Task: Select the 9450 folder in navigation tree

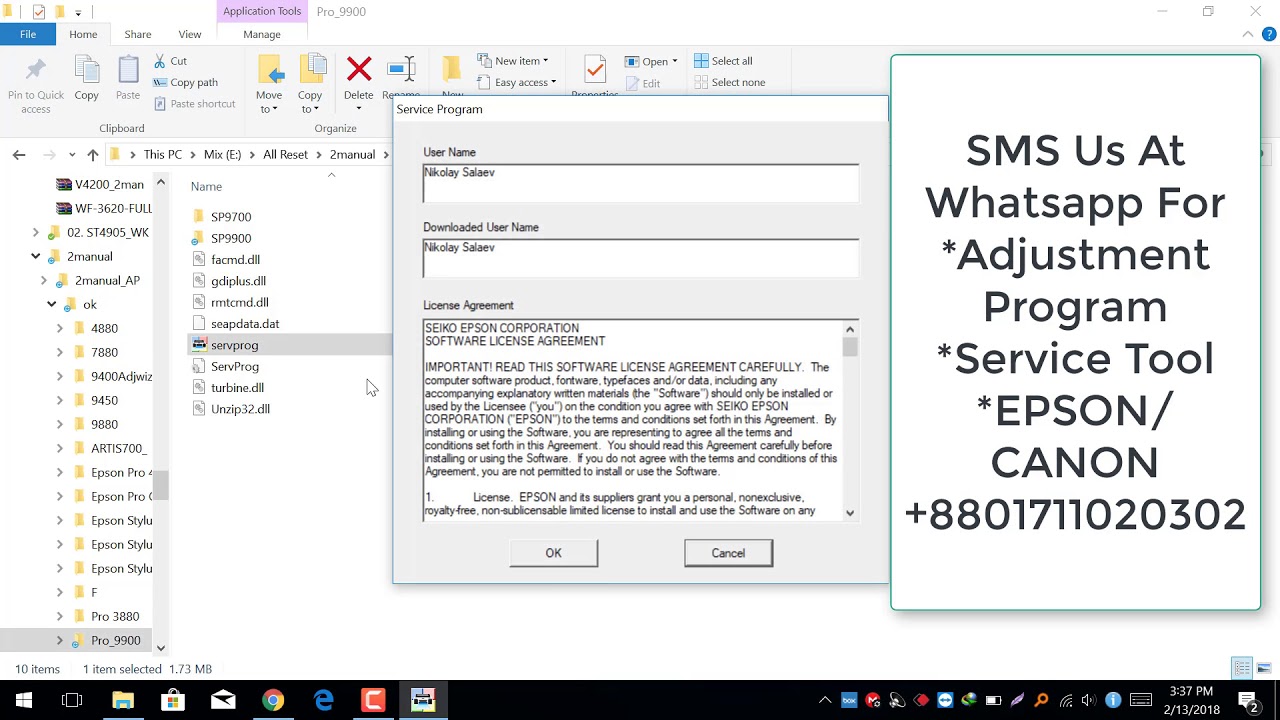Action: click(x=104, y=400)
